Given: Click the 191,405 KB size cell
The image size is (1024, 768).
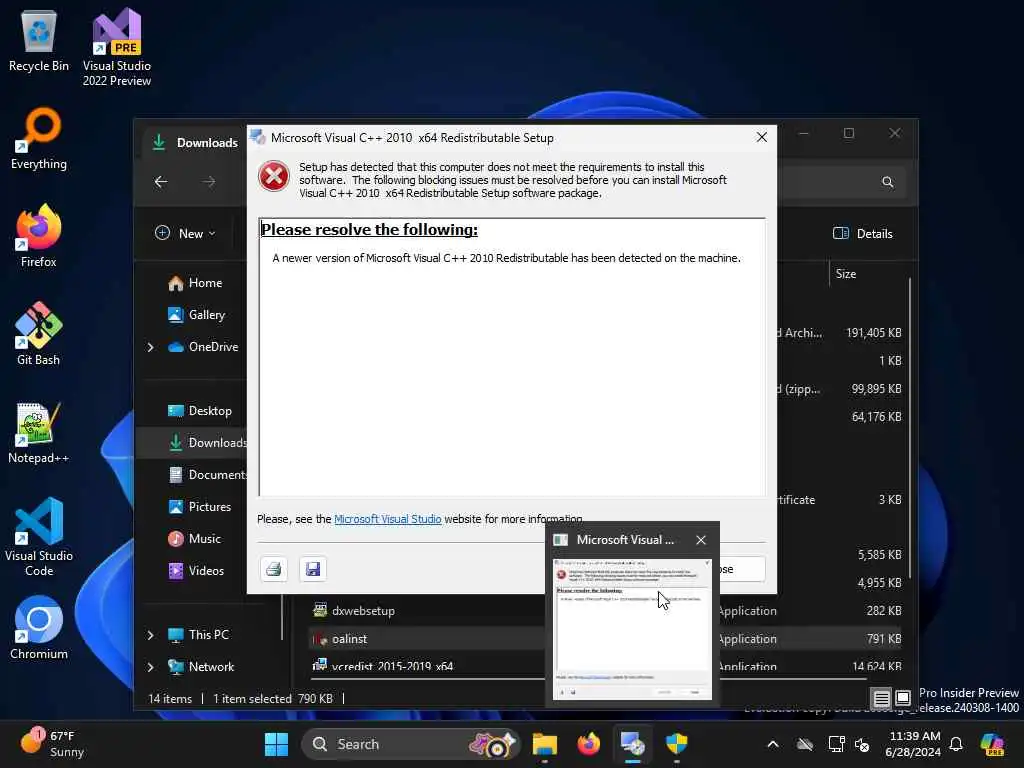Looking at the screenshot, I should (x=873, y=333).
